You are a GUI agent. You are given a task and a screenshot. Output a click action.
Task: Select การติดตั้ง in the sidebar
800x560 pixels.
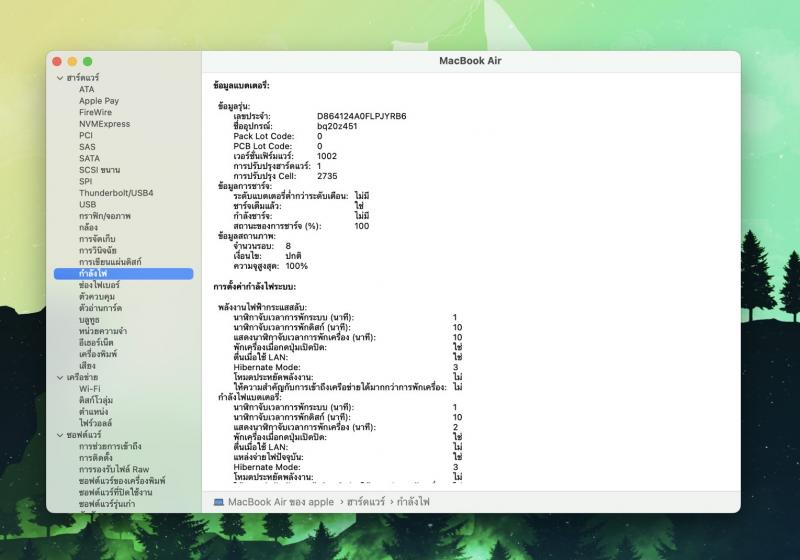pyautogui.click(x=96, y=458)
